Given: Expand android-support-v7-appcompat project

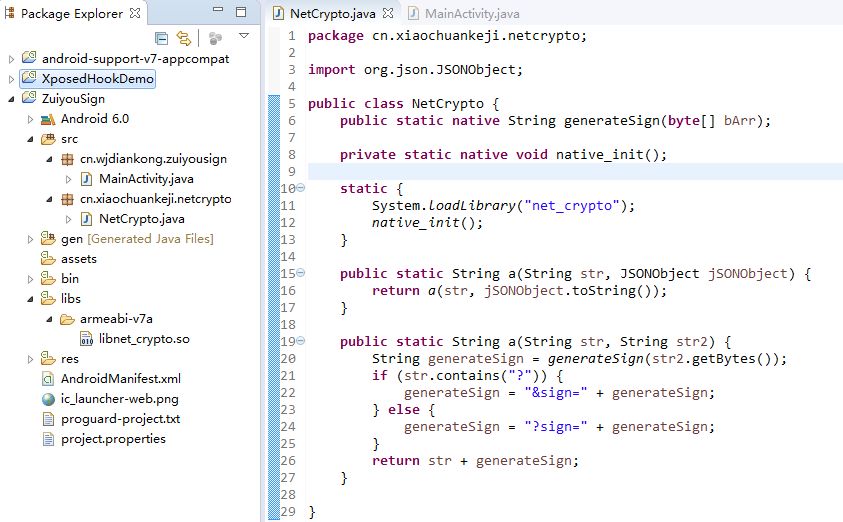Looking at the screenshot, I should pos(11,59).
